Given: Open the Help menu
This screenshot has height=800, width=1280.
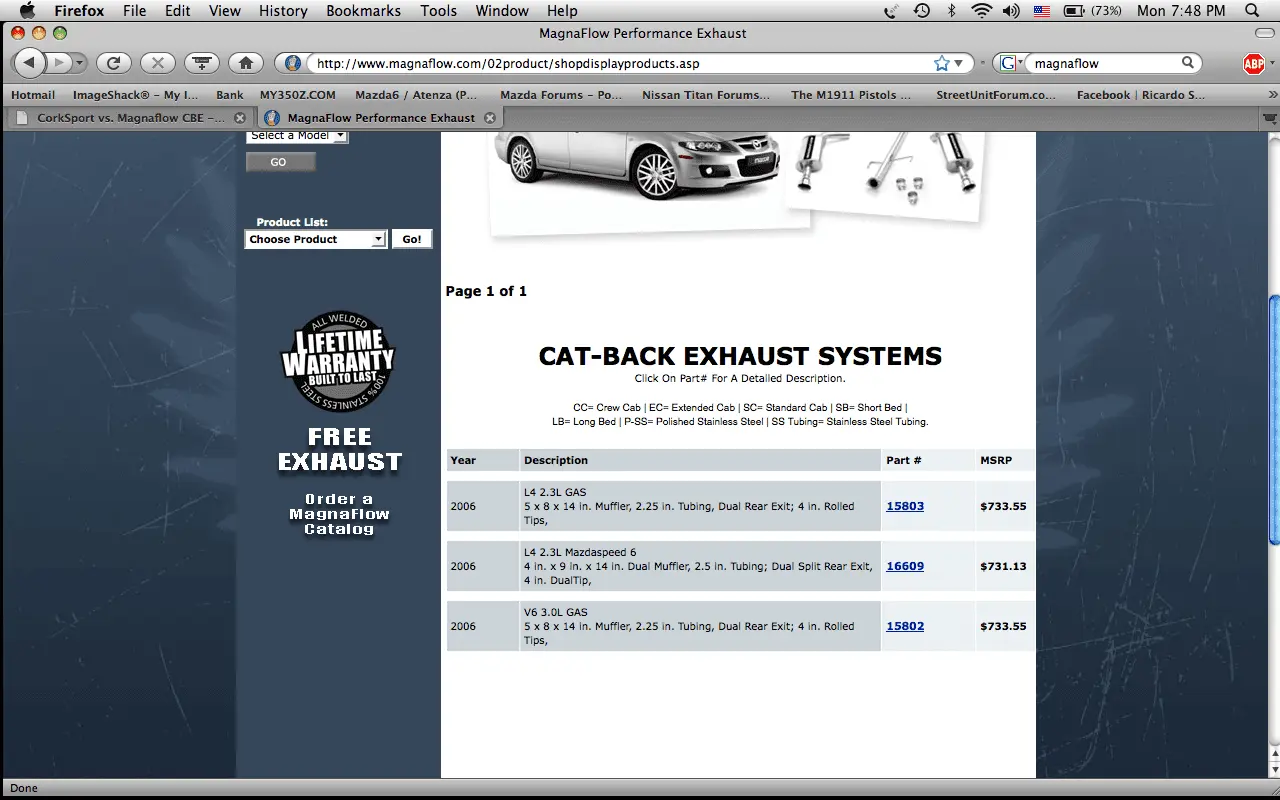Looking at the screenshot, I should 562,11.
